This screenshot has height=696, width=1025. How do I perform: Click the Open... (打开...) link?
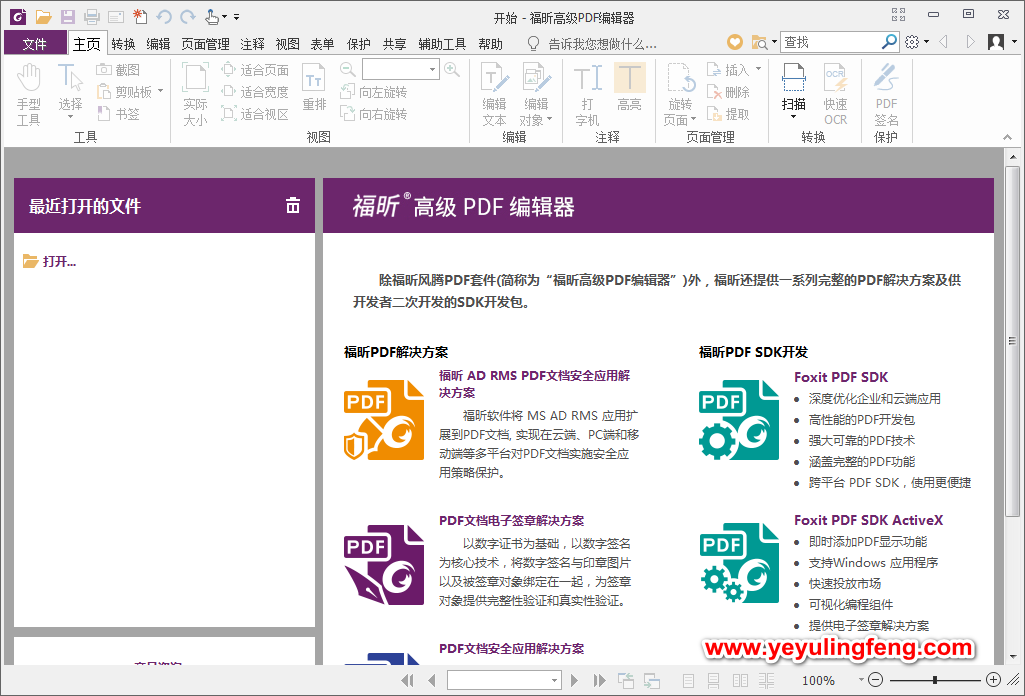[x=50, y=261]
